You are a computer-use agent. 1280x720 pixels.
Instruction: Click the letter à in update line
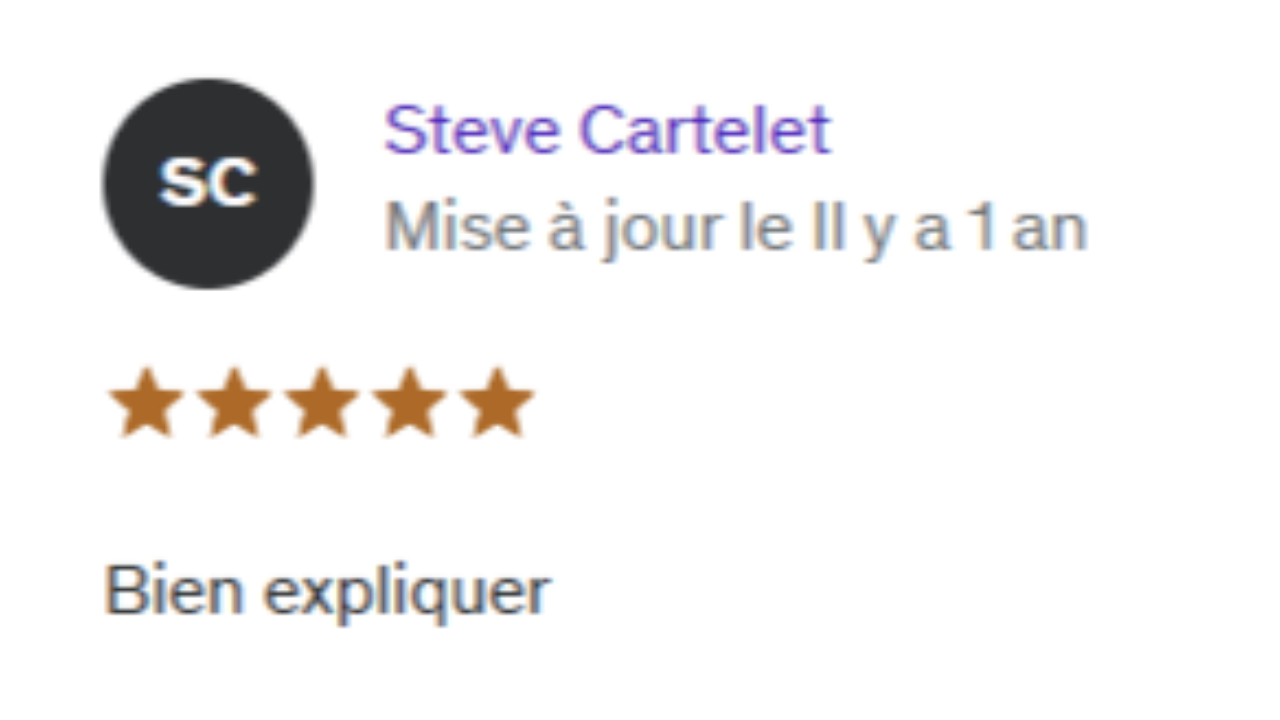coord(565,229)
